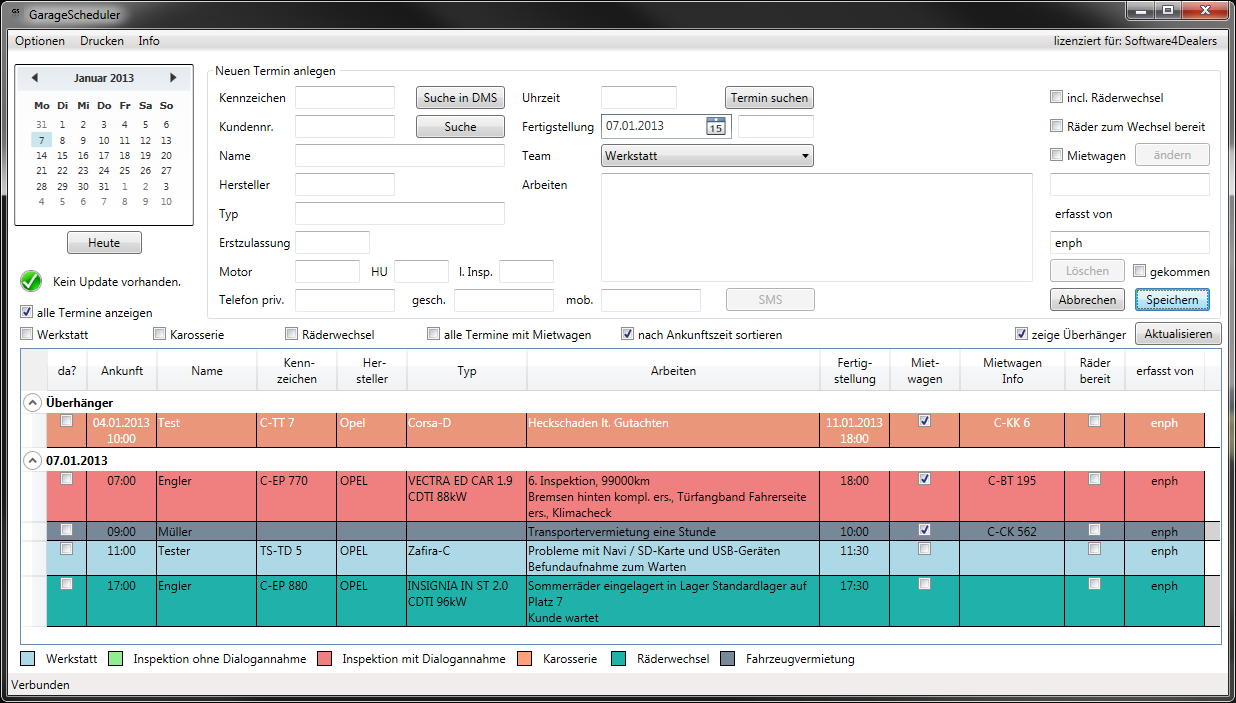Select day 15 in the calendar
1236x703 pixels.
(x=62, y=156)
